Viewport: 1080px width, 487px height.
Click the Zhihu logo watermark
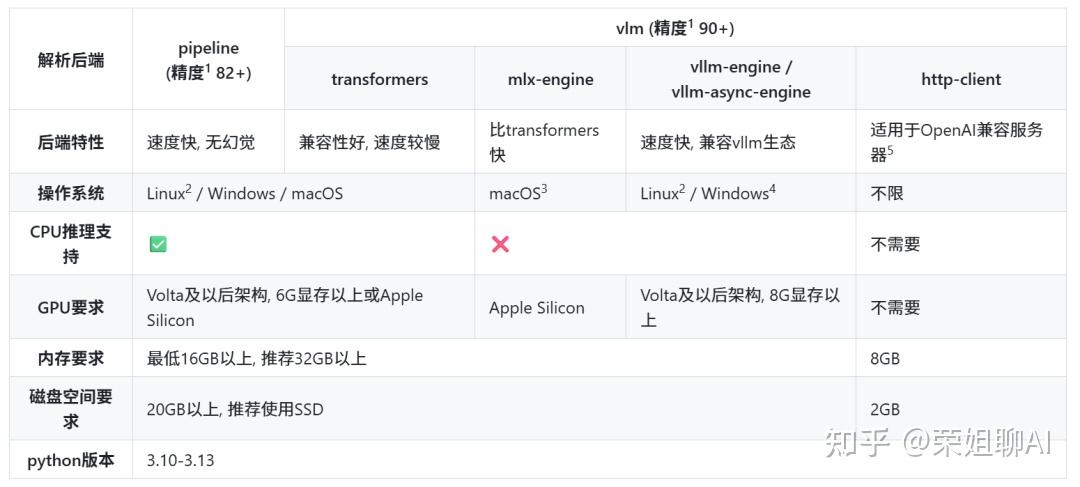click(x=858, y=442)
